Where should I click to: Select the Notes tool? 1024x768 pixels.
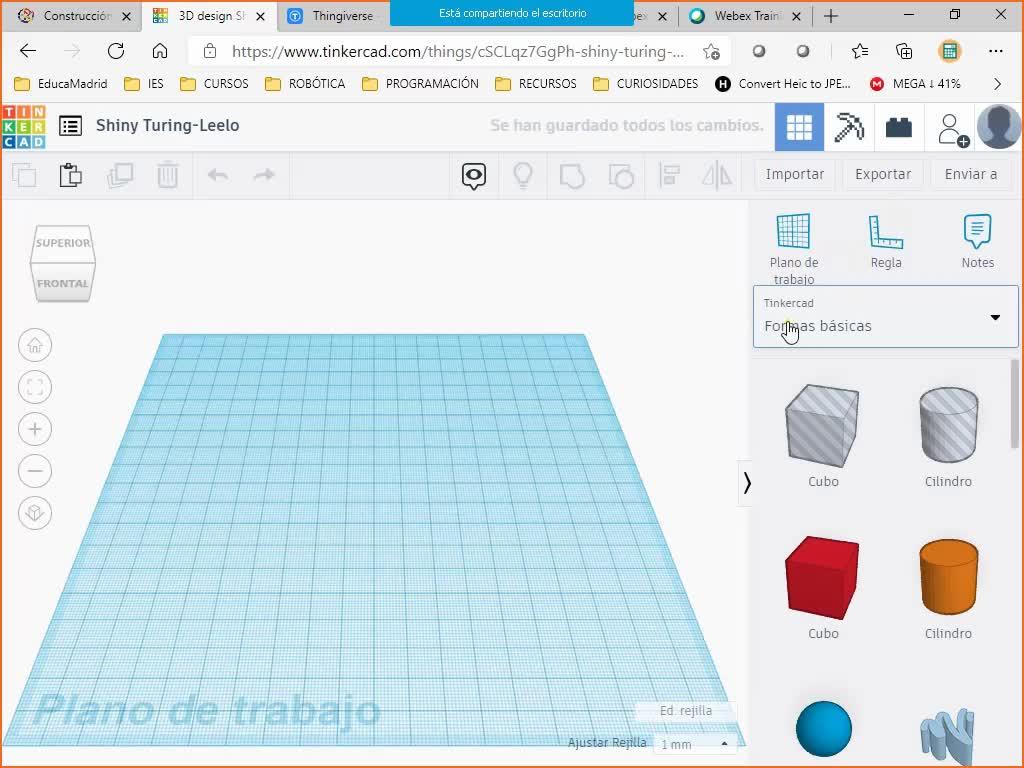tap(977, 241)
